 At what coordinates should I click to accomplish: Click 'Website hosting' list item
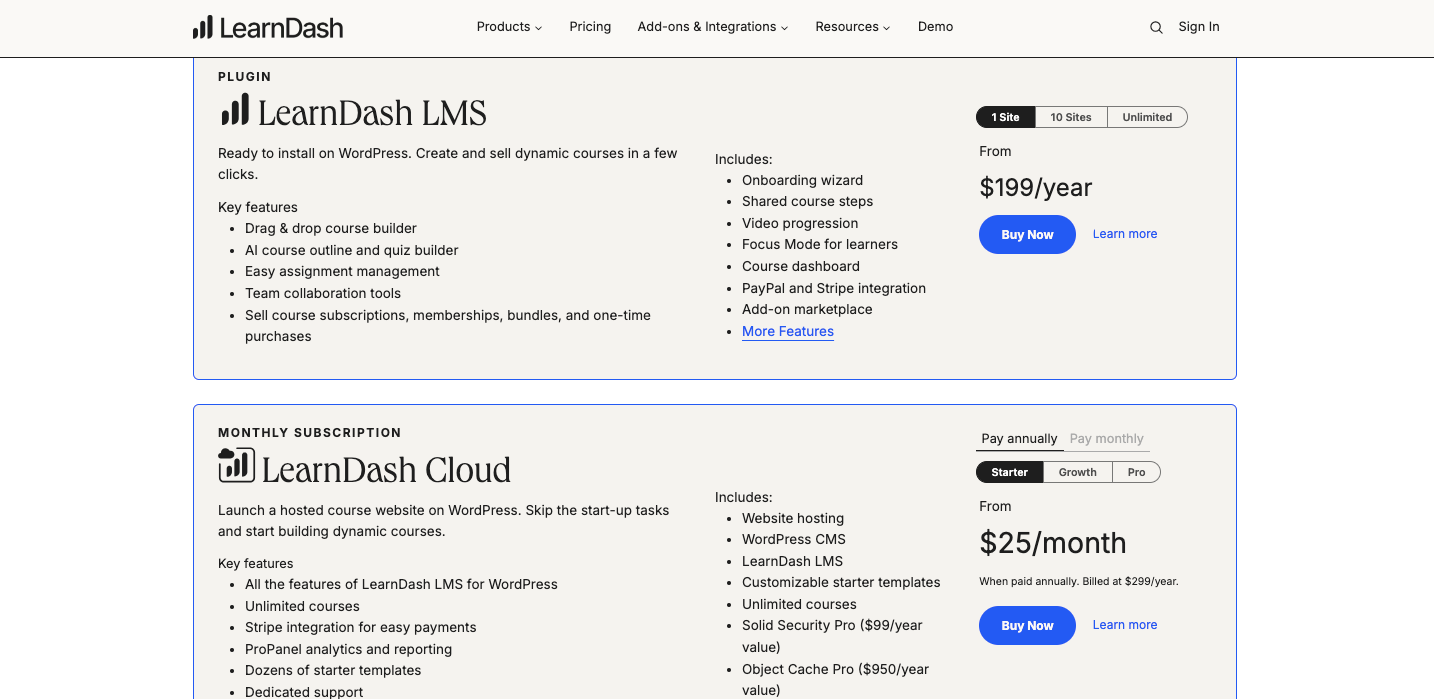(793, 518)
